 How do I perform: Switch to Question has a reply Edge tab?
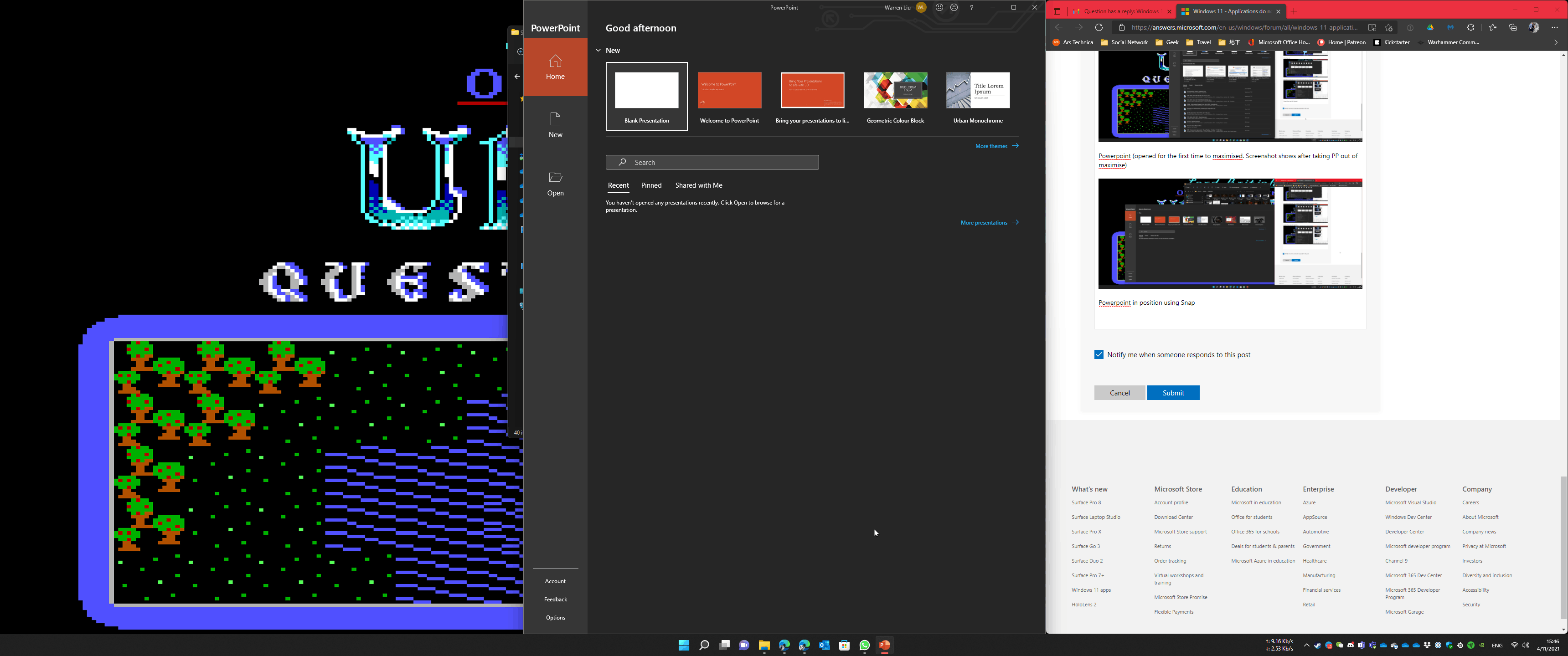pos(1120,11)
